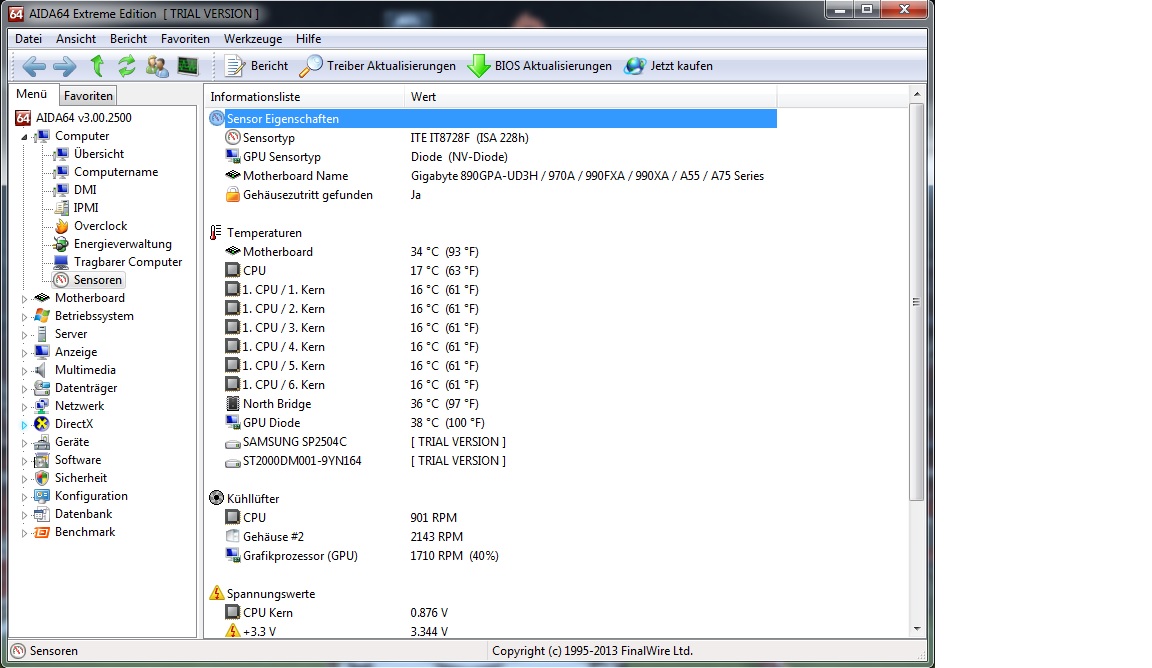Select Overclock tree item
The image size is (1152, 668).
[x=101, y=226]
